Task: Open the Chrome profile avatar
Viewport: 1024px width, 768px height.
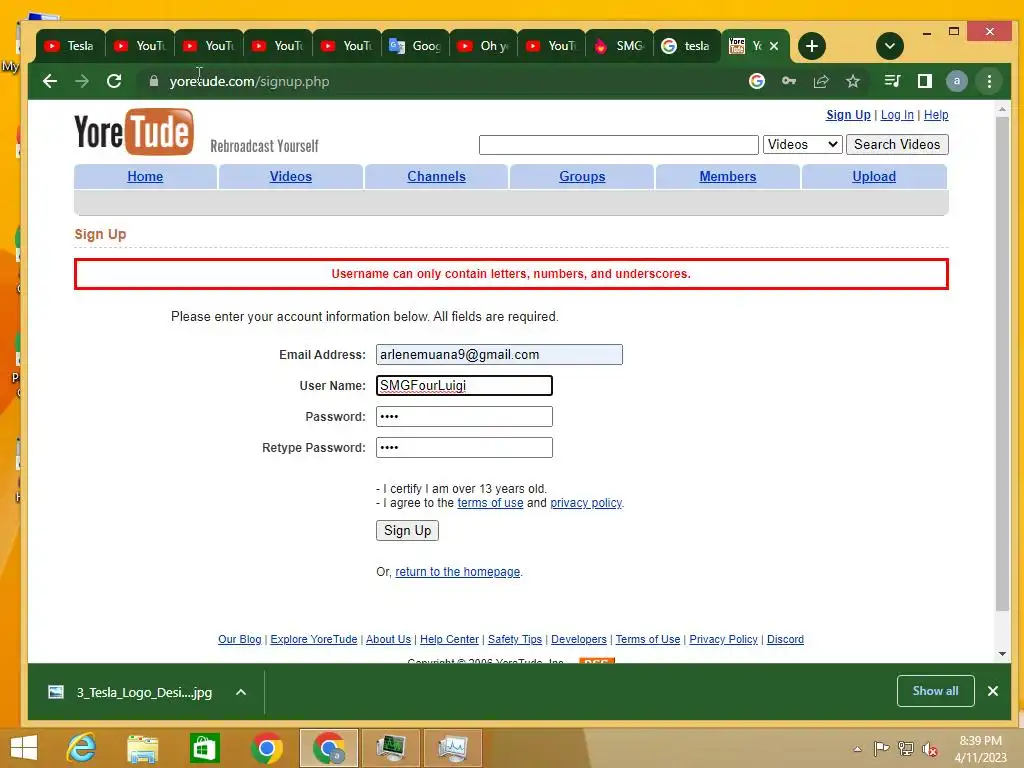Action: pyautogui.click(x=957, y=81)
